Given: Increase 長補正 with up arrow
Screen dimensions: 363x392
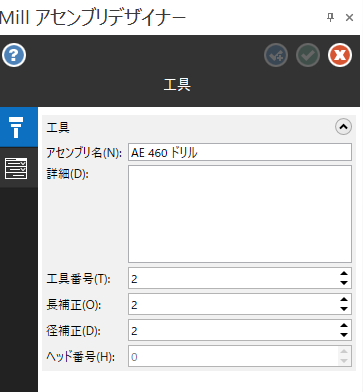Looking at the screenshot, I should (344, 299).
